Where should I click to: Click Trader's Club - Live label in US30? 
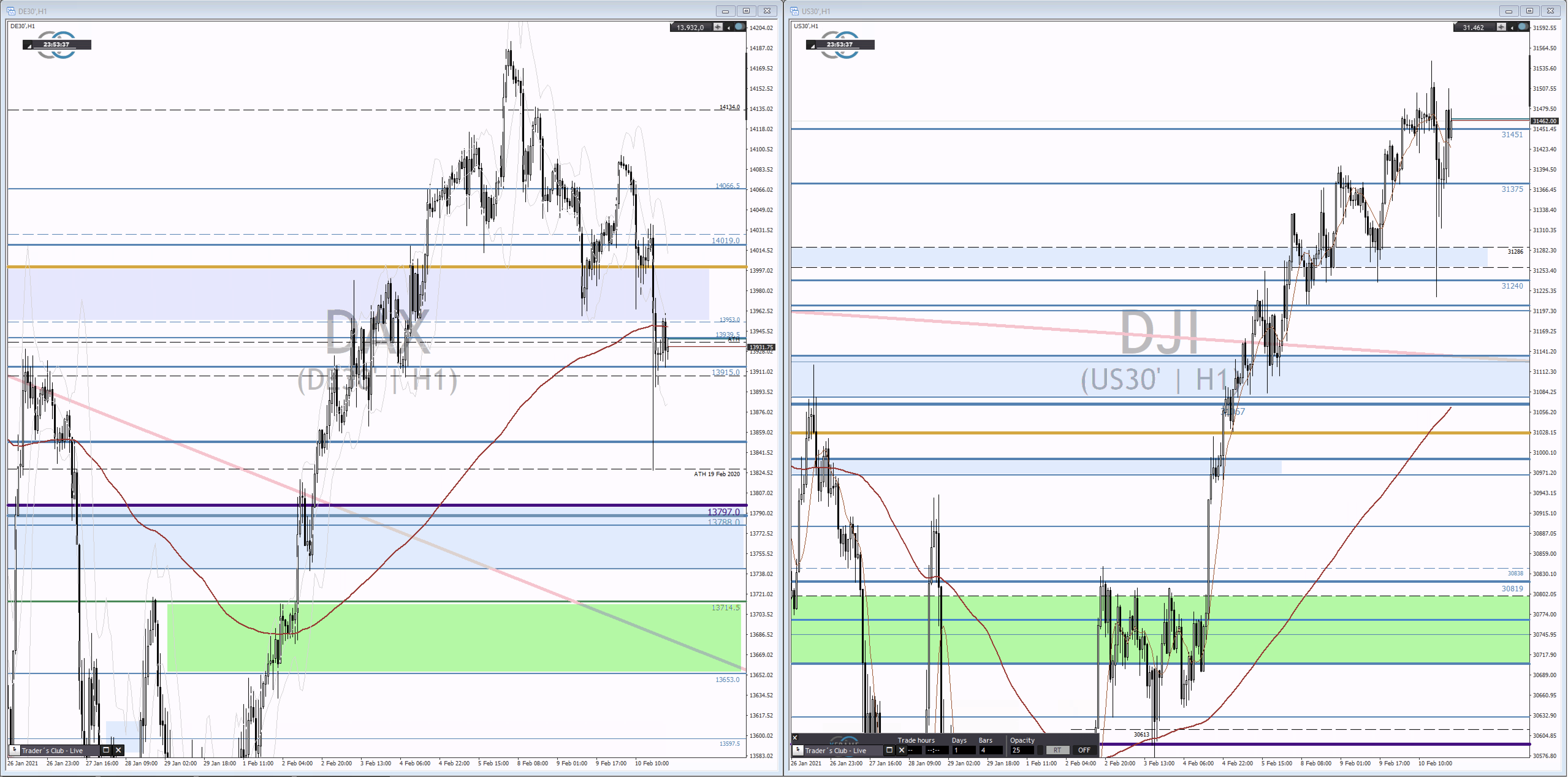pos(836,751)
